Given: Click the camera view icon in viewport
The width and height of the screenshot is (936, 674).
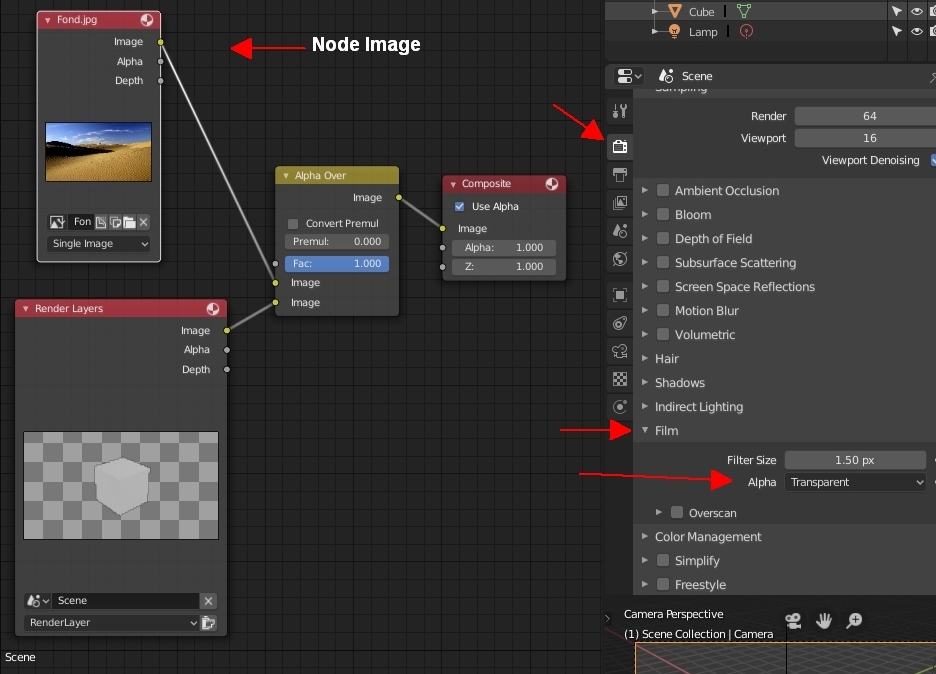Looking at the screenshot, I should (x=793, y=621).
